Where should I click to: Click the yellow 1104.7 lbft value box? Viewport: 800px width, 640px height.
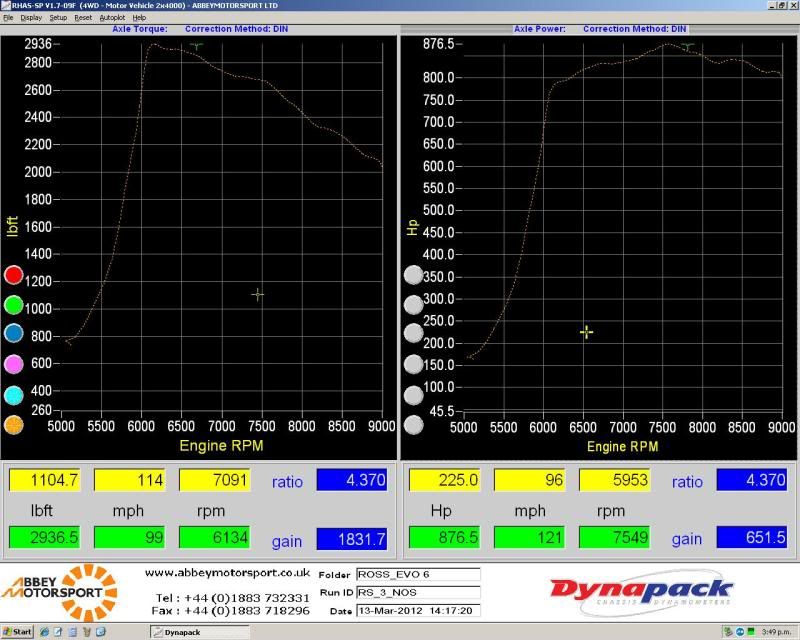(45, 480)
